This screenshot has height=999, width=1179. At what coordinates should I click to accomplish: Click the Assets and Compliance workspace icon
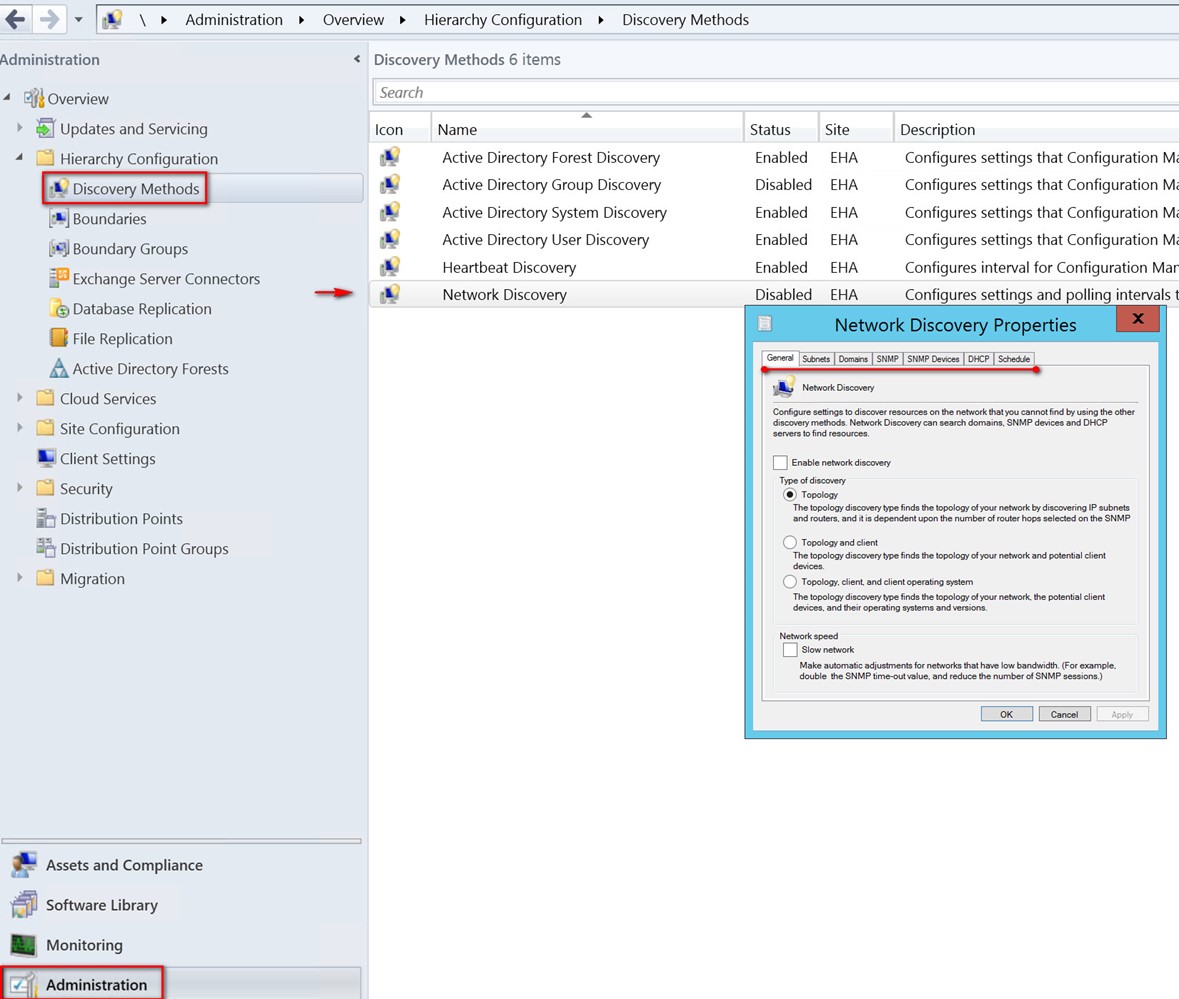(x=24, y=865)
